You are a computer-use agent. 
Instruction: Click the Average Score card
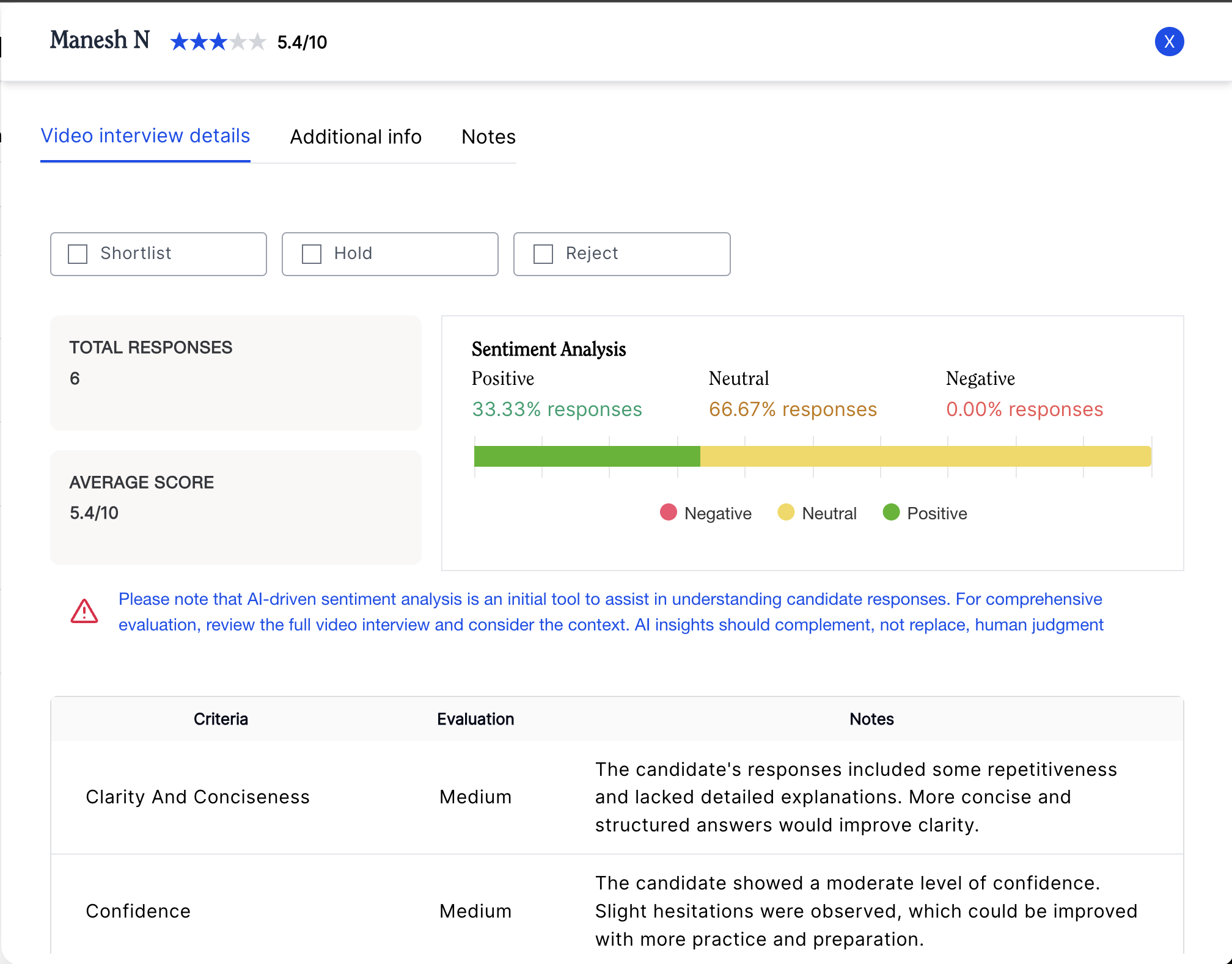tap(235, 507)
